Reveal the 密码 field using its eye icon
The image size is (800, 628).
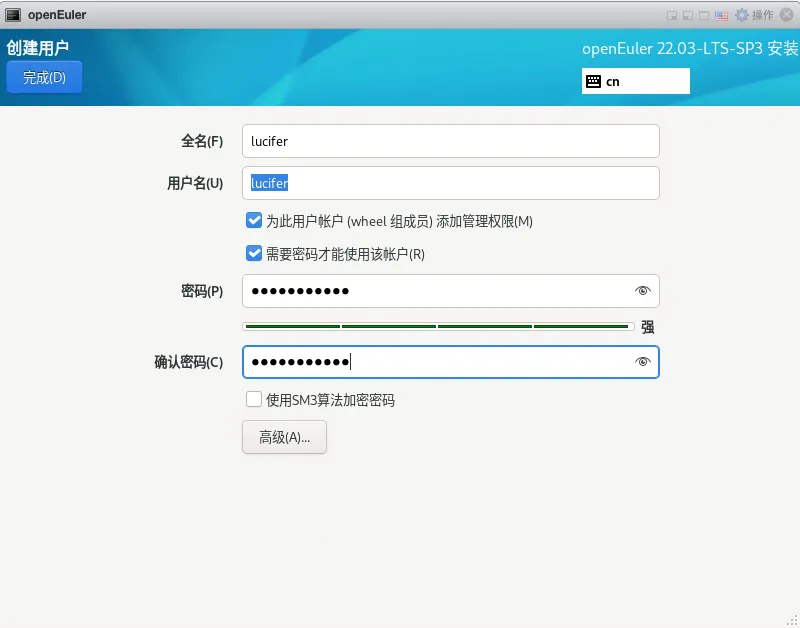(643, 290)
